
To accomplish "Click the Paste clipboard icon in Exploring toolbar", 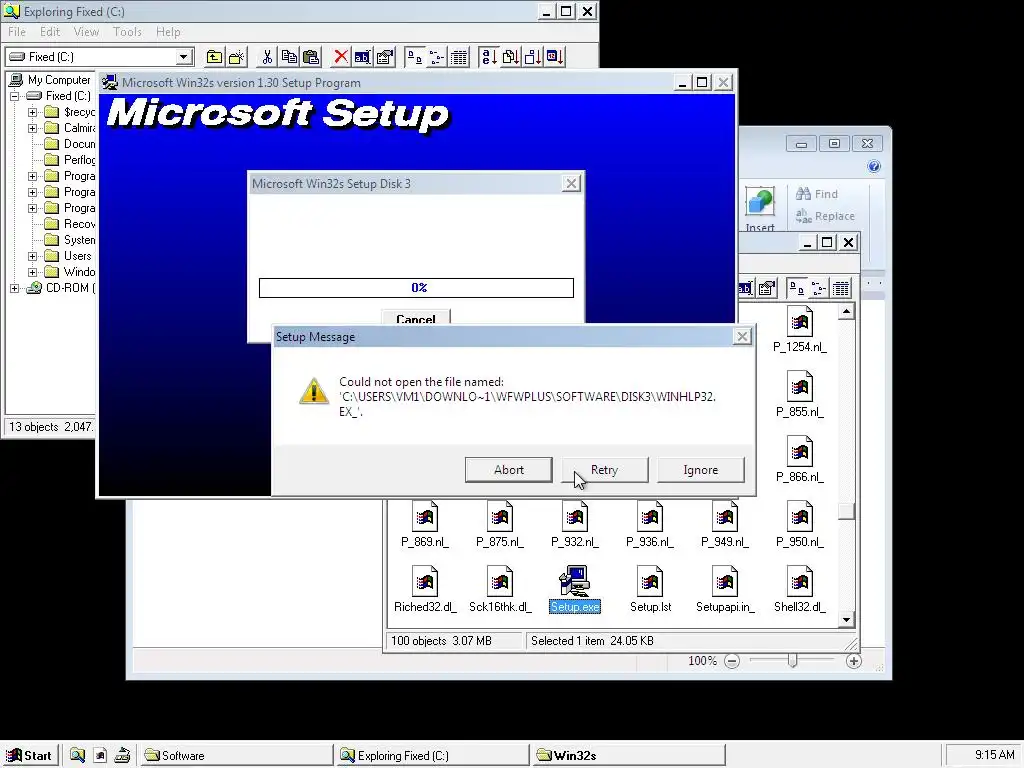I will (311, 57).
